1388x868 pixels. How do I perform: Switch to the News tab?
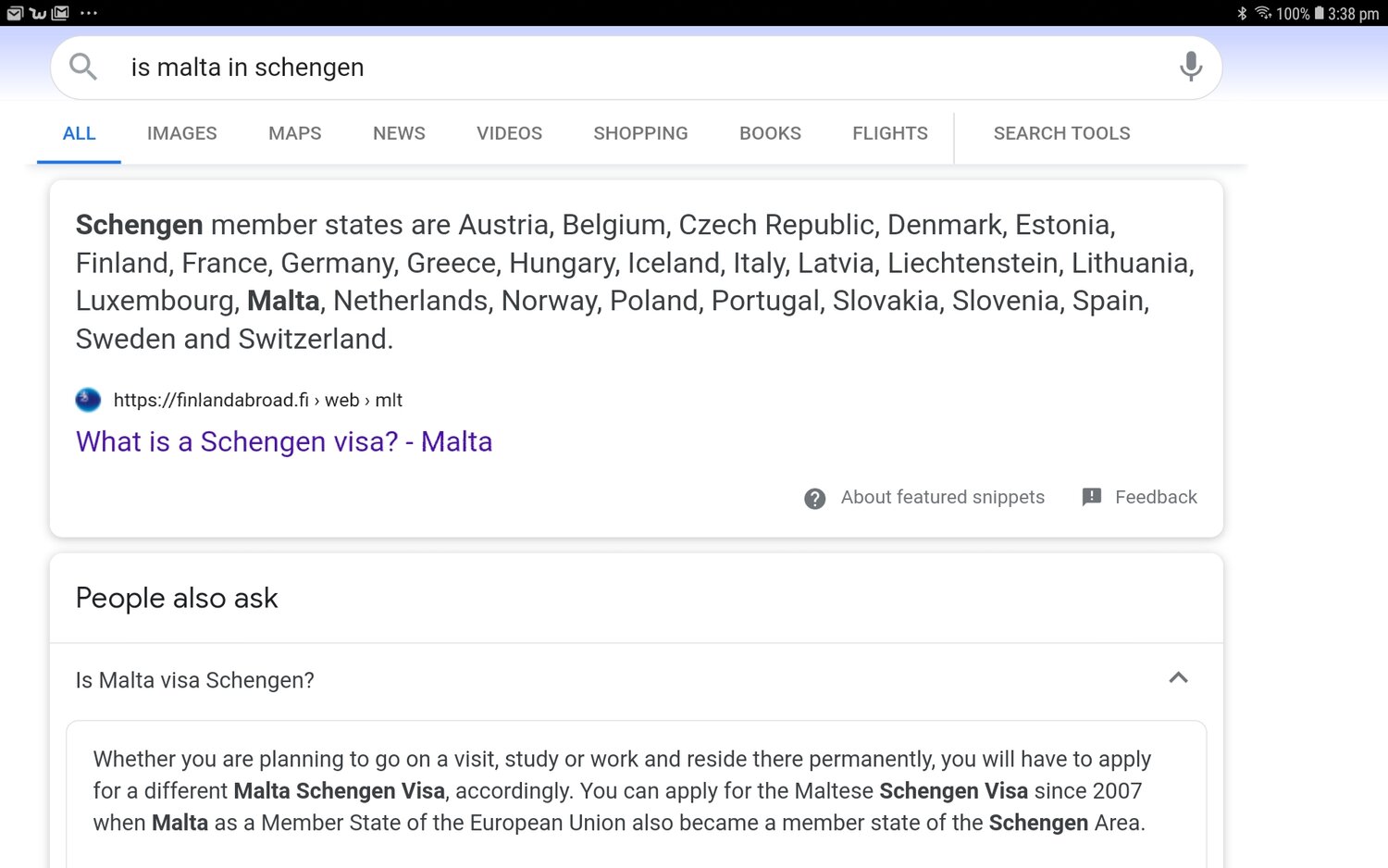click(399, 133)
